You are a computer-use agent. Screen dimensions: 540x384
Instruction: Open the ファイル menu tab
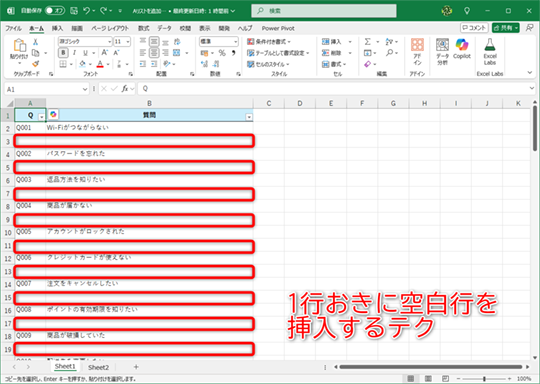click(x=13, y=28)
